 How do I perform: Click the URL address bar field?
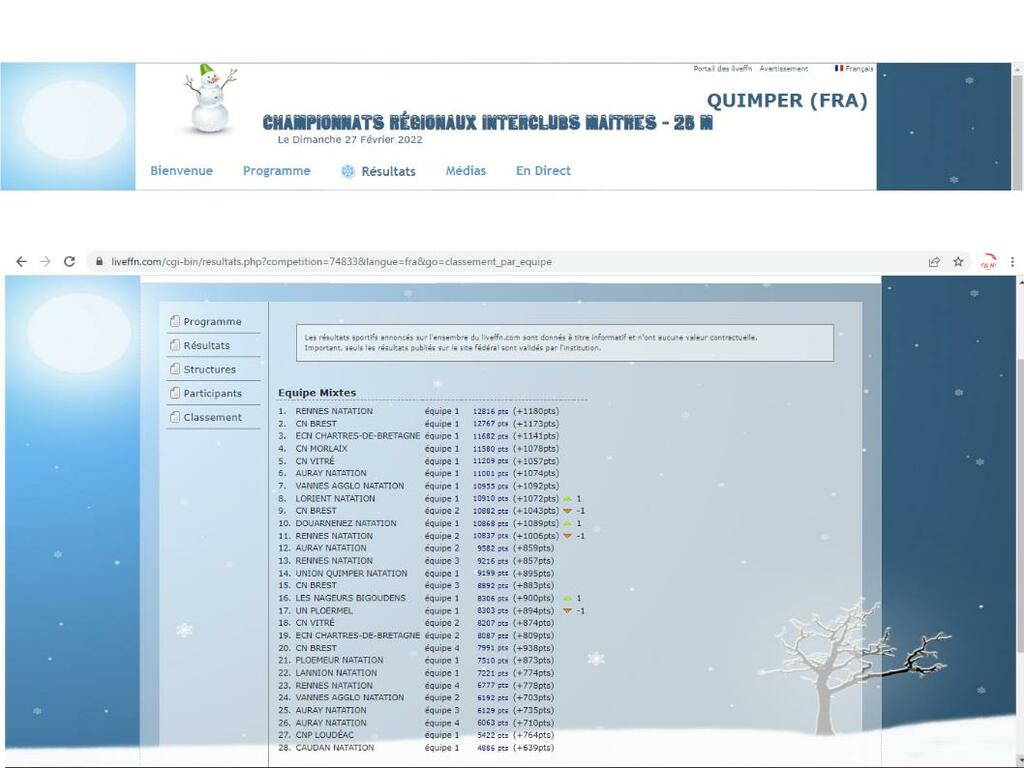pyautogui.click(x=500, y=262)
